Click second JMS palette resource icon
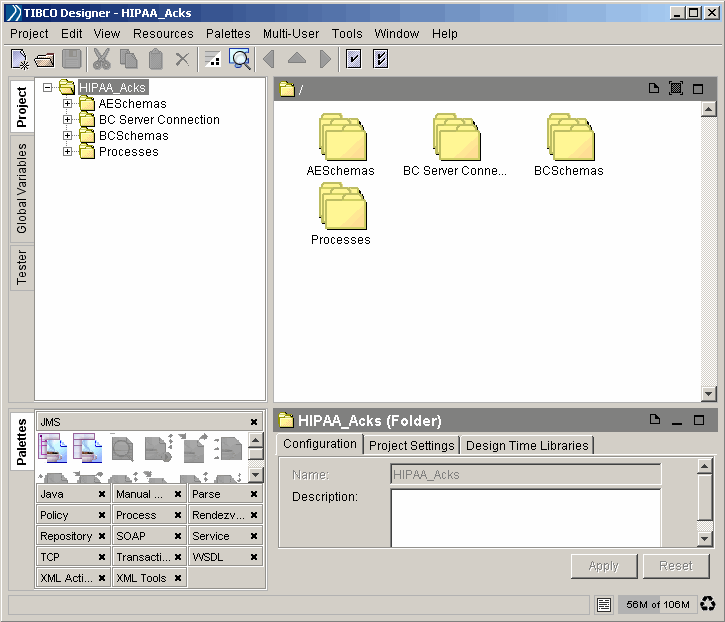This screenshot has height=622, width=725. pos(87,448)
